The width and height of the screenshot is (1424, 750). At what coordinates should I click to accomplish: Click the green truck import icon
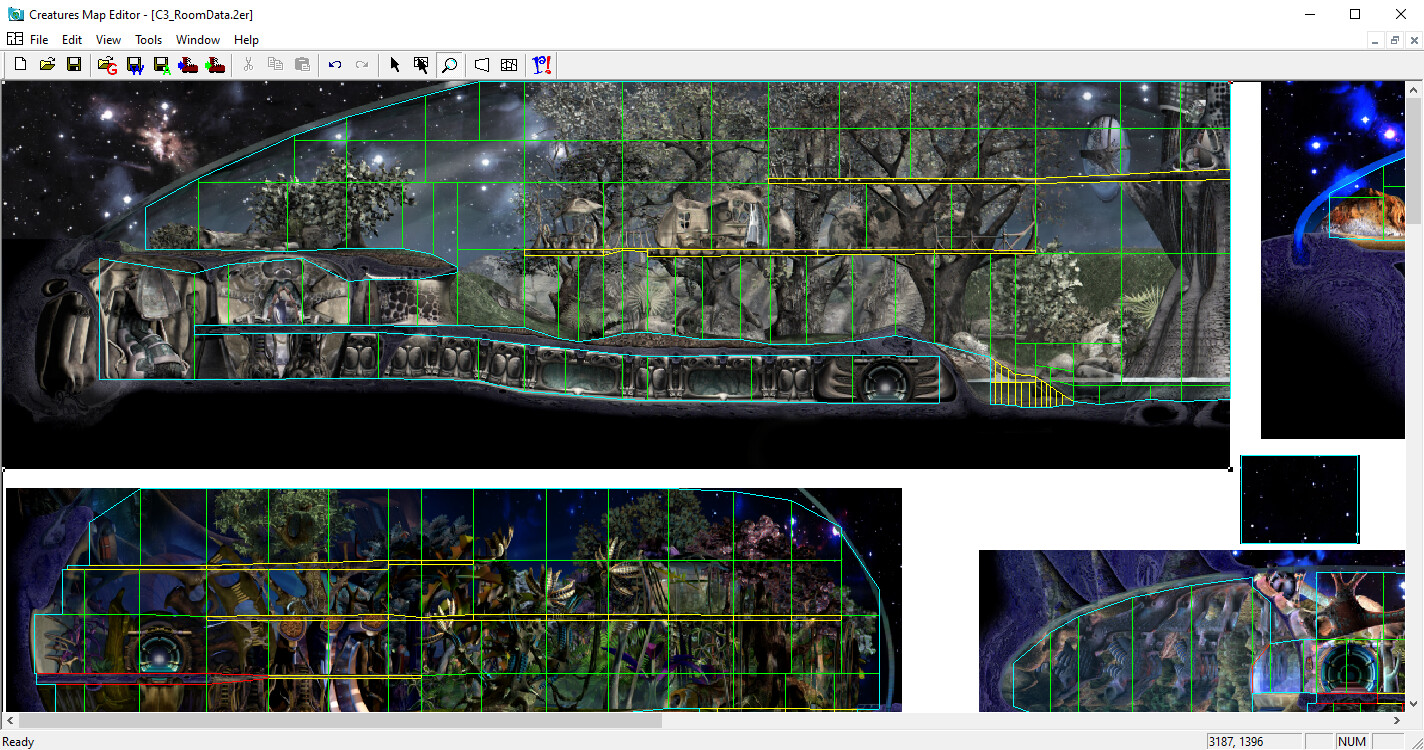pyautogui.click(x=214, y=64)
